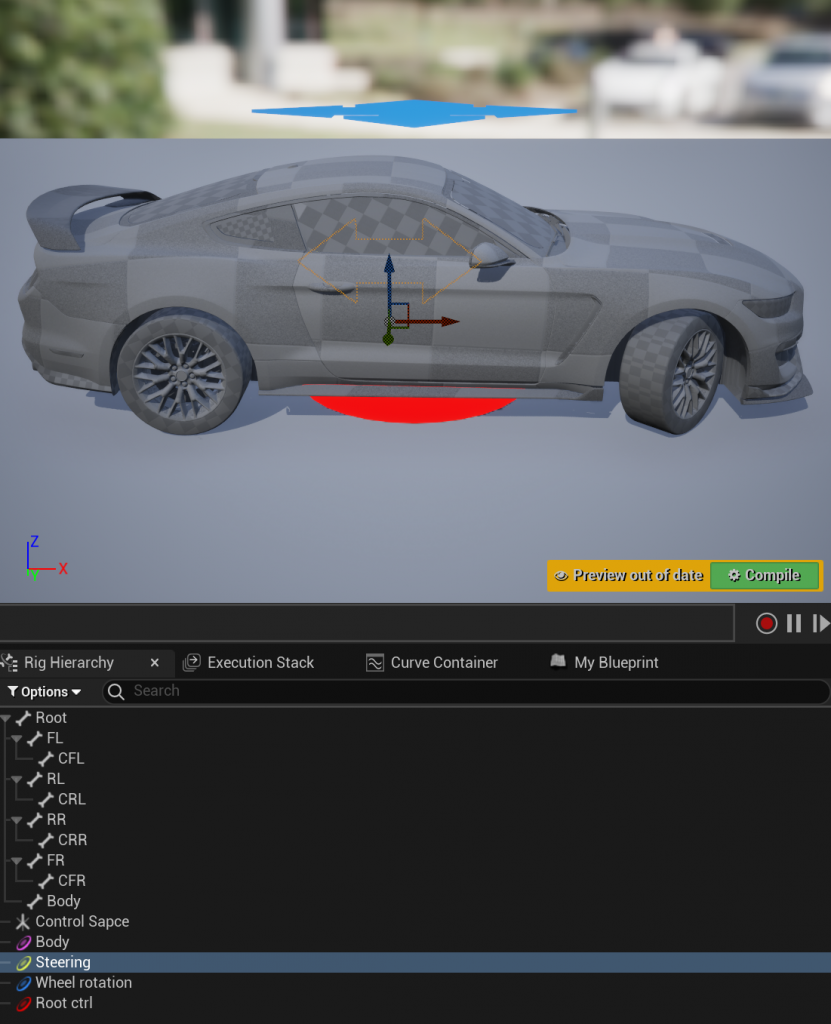Click the Control Sapce null icon

click(23, 921)
